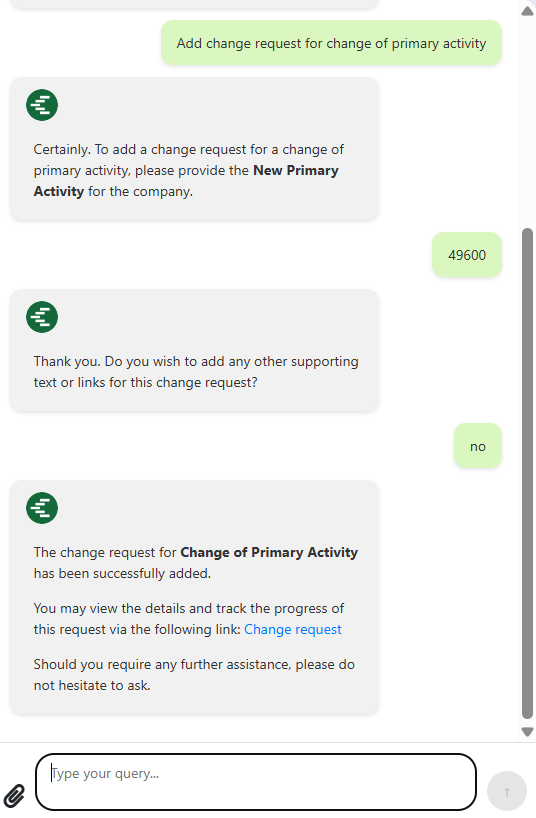Click the 'Should you require any further assistance' text

194,675
